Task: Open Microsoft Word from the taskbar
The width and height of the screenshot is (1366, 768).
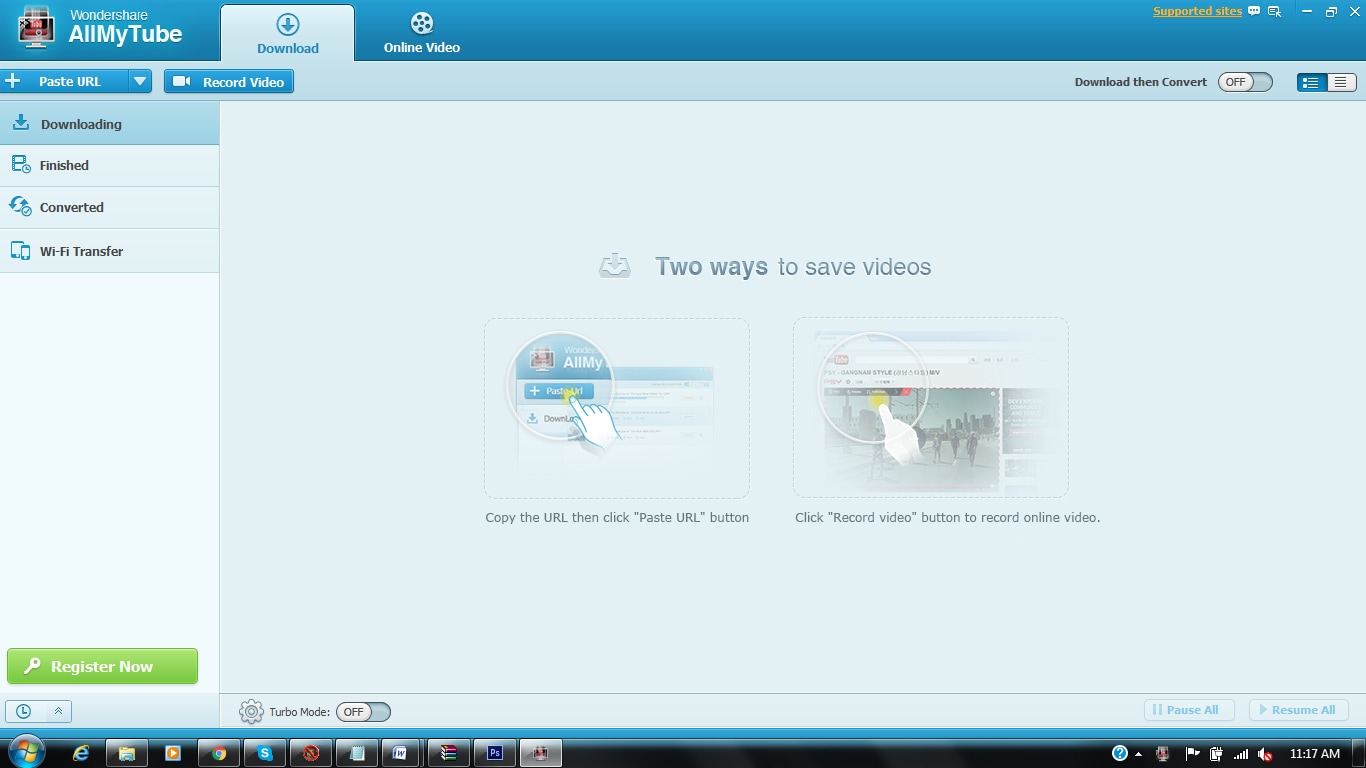Action: 401,753
